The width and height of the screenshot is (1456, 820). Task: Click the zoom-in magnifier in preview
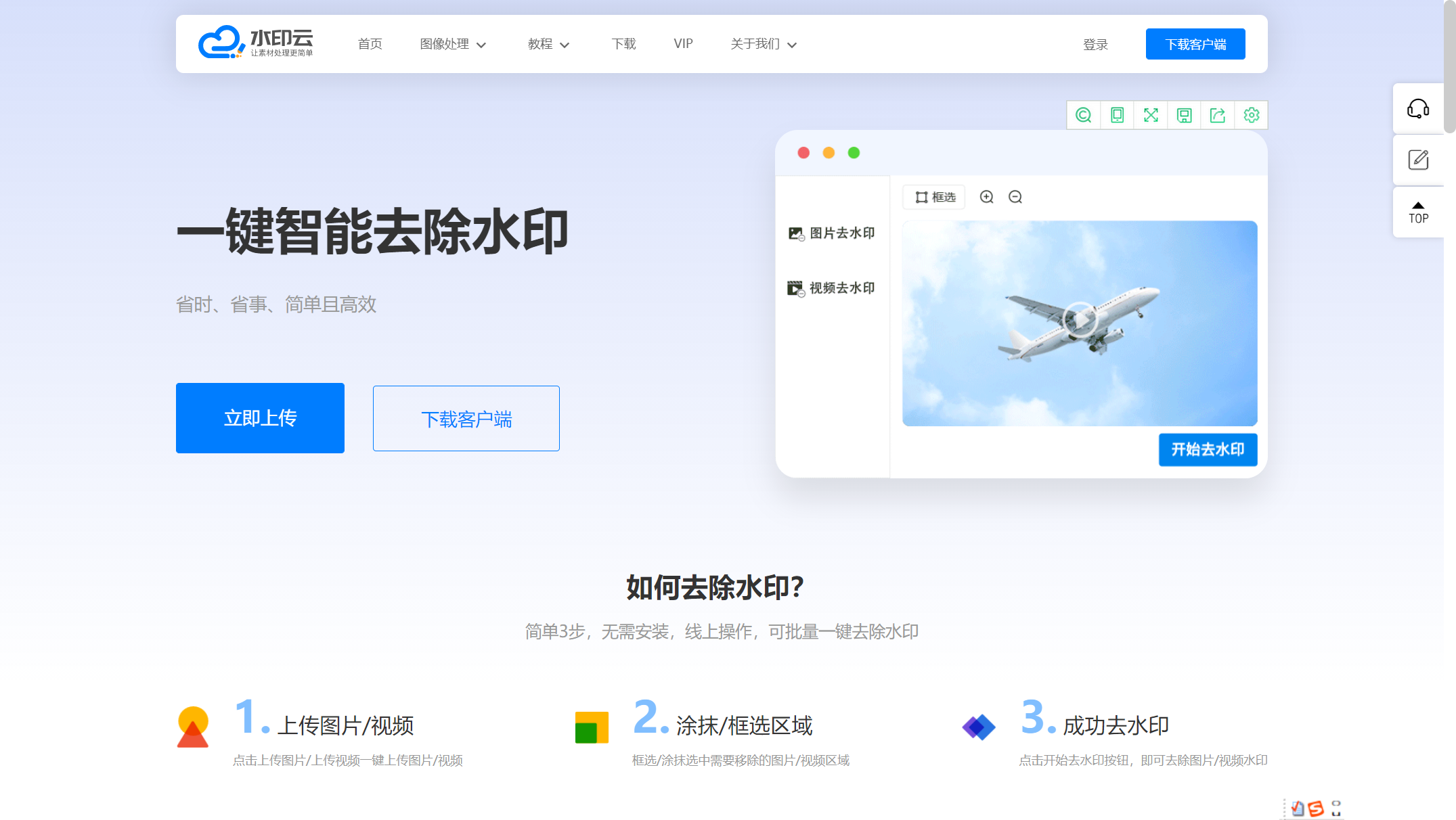pyautogui.click(x=987, y=197)
